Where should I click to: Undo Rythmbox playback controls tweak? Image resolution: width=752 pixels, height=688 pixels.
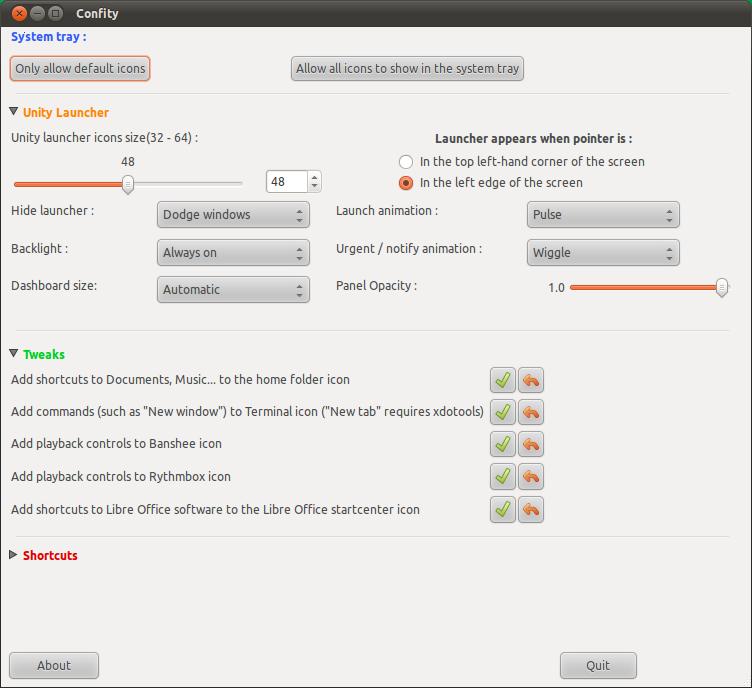pos(531,477)
